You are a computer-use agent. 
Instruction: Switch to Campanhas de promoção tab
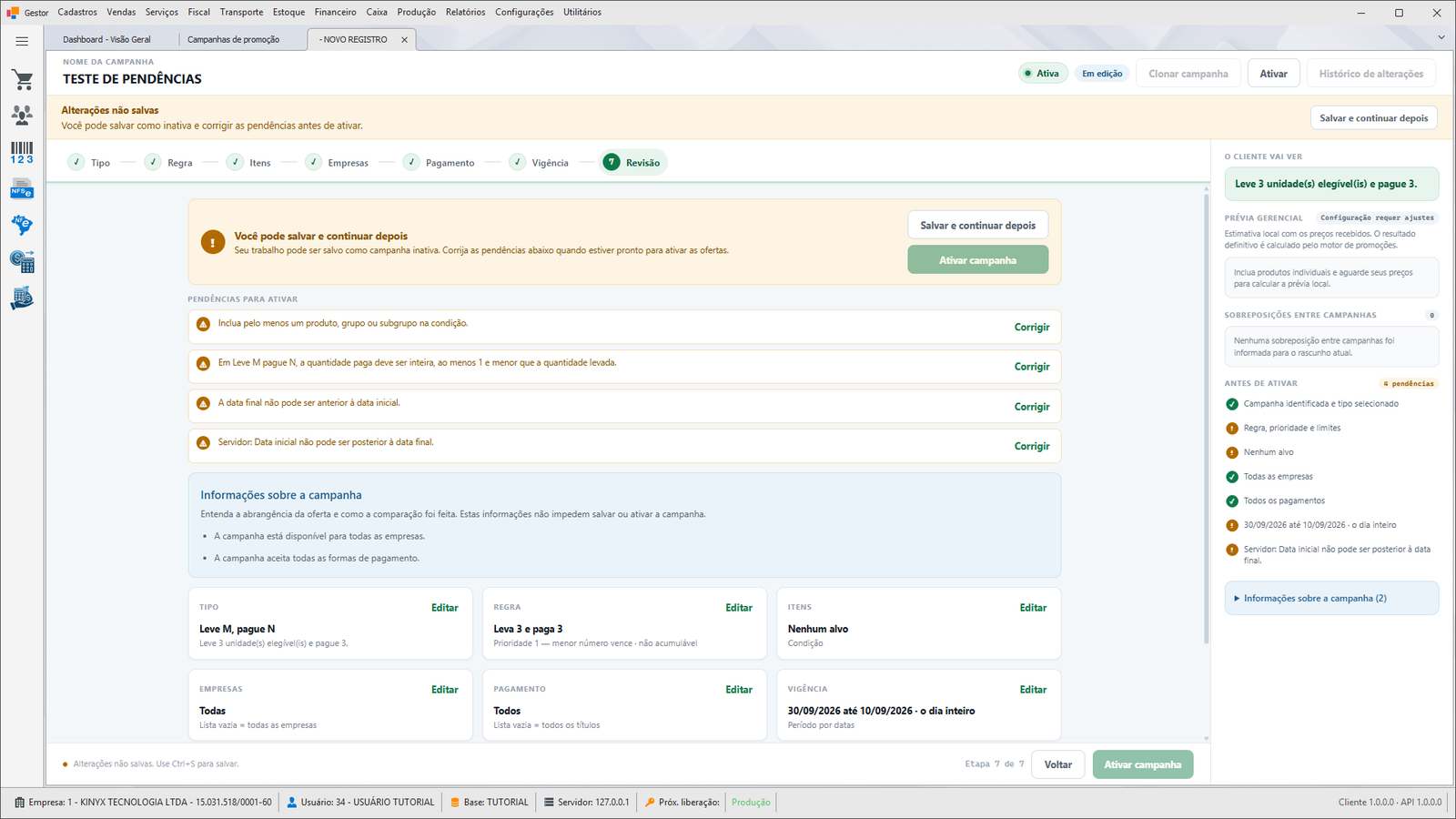pos(234,40)
